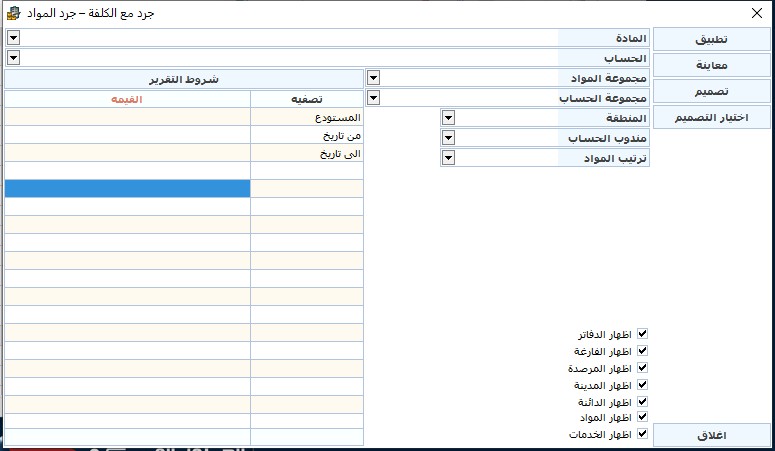
Task: Click the window title bar app icon
Action: 14,13
